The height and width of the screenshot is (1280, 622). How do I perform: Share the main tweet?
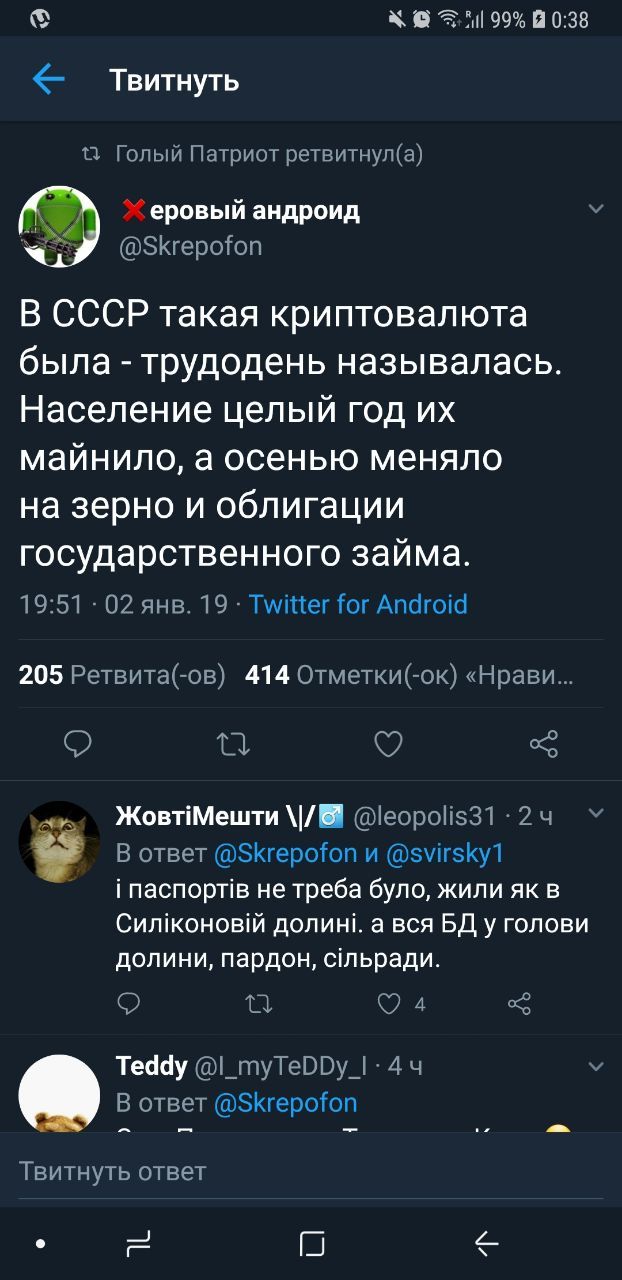point(543,743)
